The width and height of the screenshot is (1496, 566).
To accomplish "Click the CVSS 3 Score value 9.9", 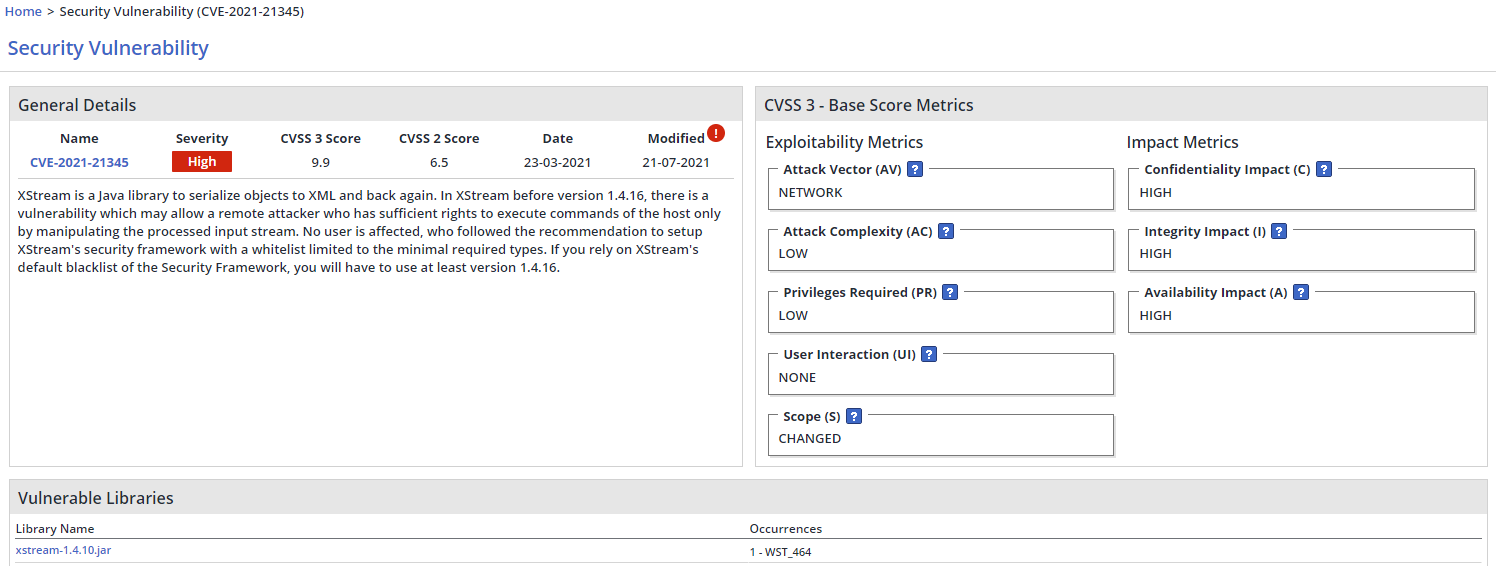I will point(320,162).
